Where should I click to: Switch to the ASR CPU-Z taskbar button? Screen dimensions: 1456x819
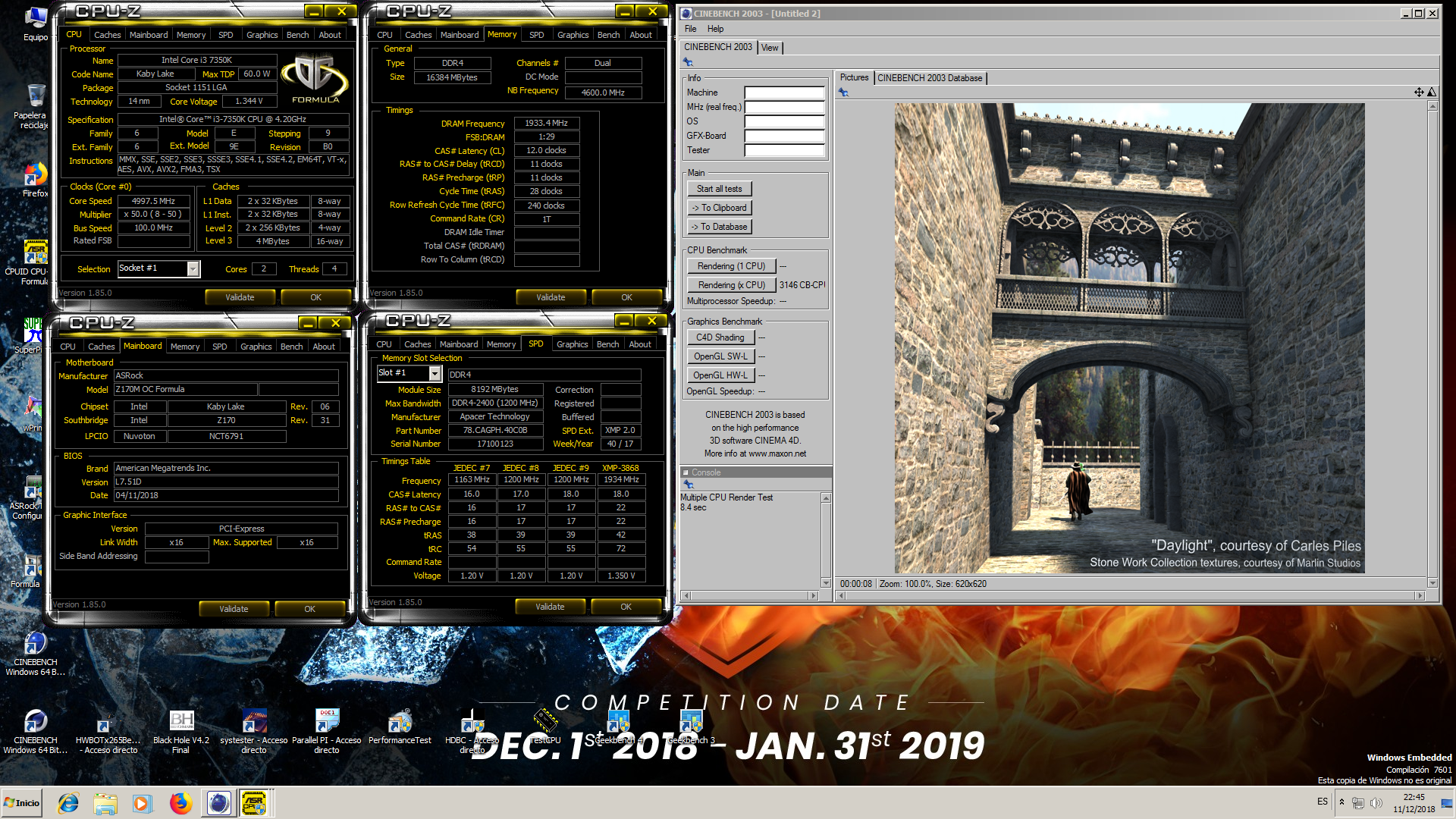[x=254, y=803]
